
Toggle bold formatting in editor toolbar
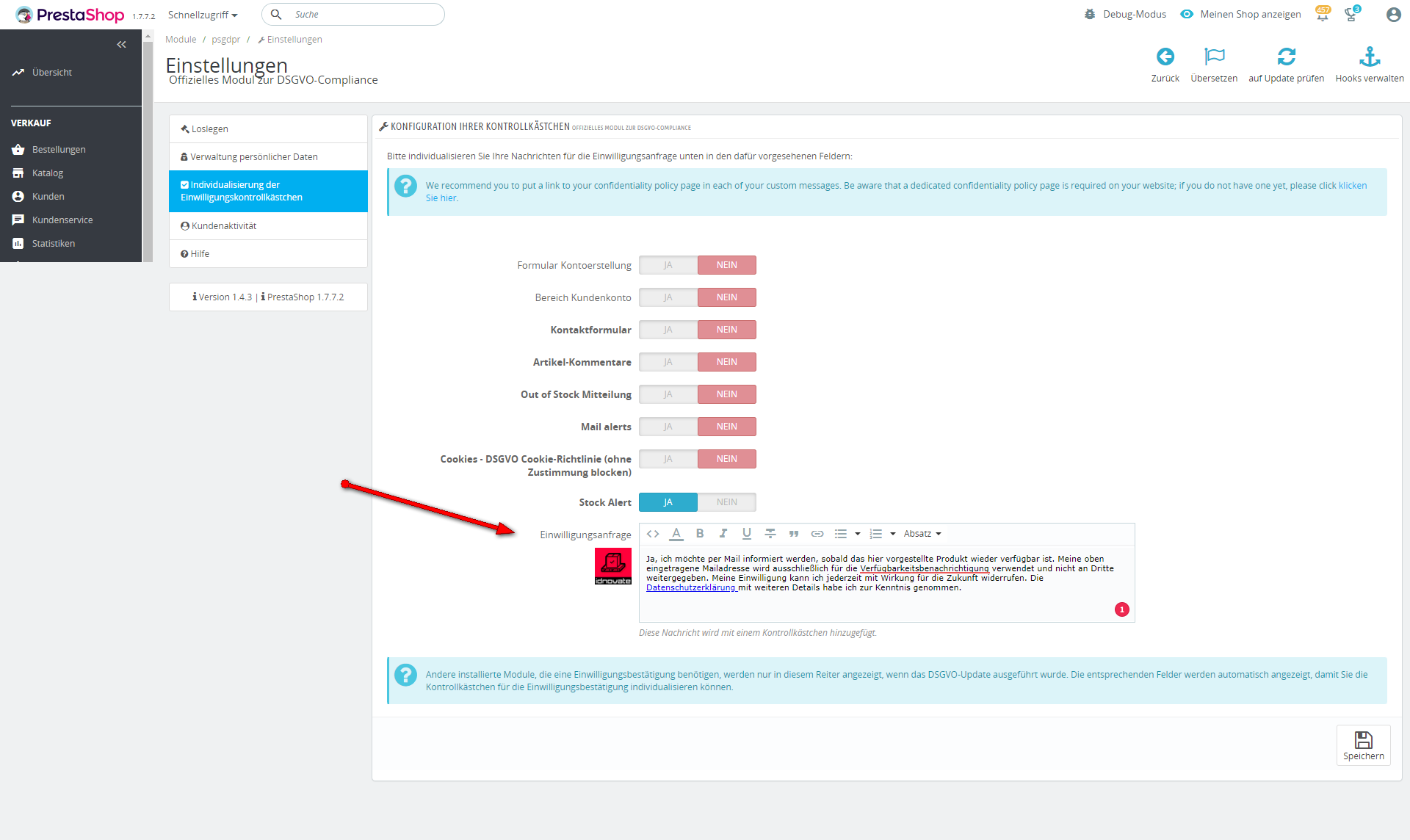point(700,534)
